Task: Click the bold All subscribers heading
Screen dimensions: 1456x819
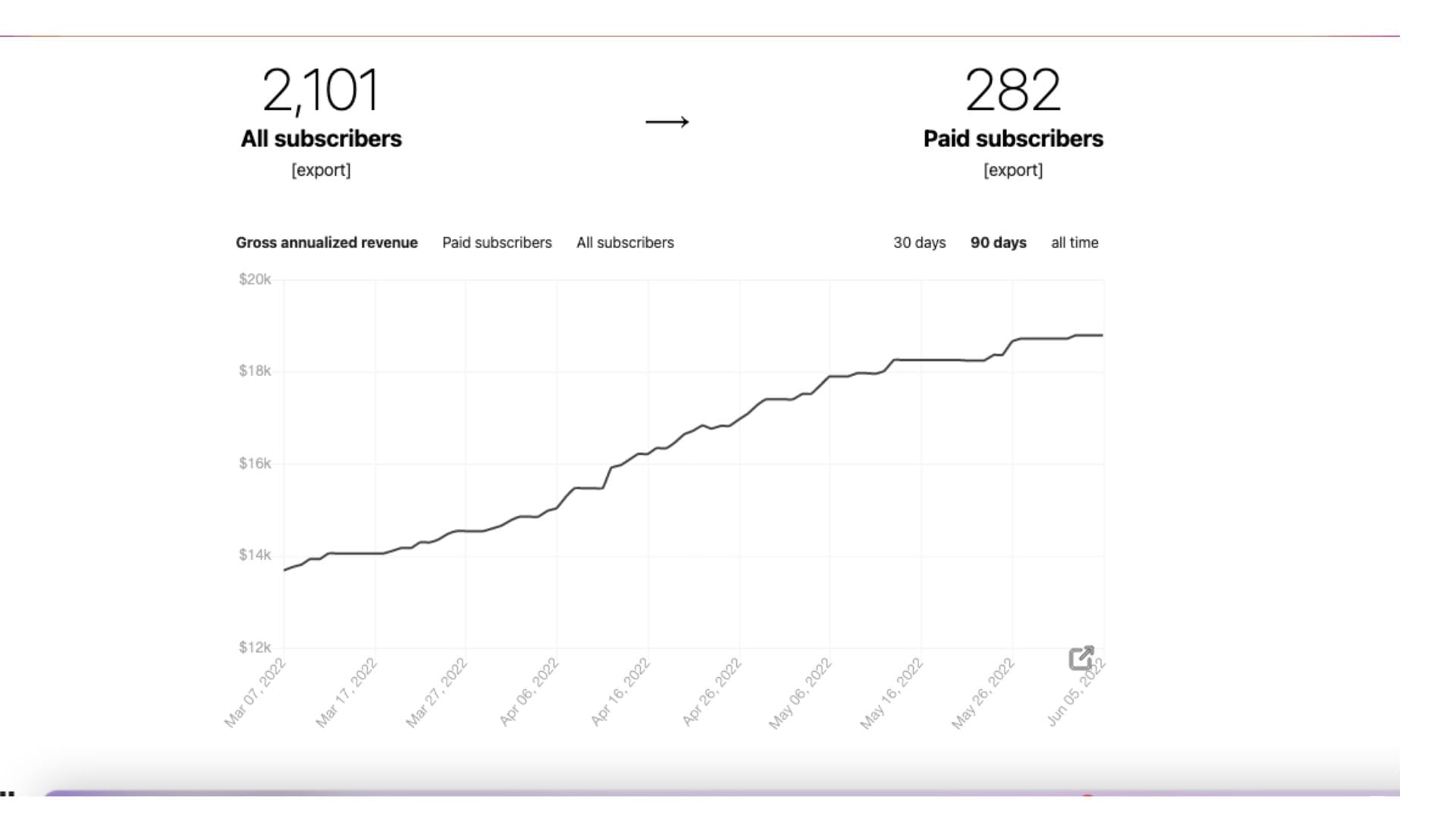Action: (322, 139)
